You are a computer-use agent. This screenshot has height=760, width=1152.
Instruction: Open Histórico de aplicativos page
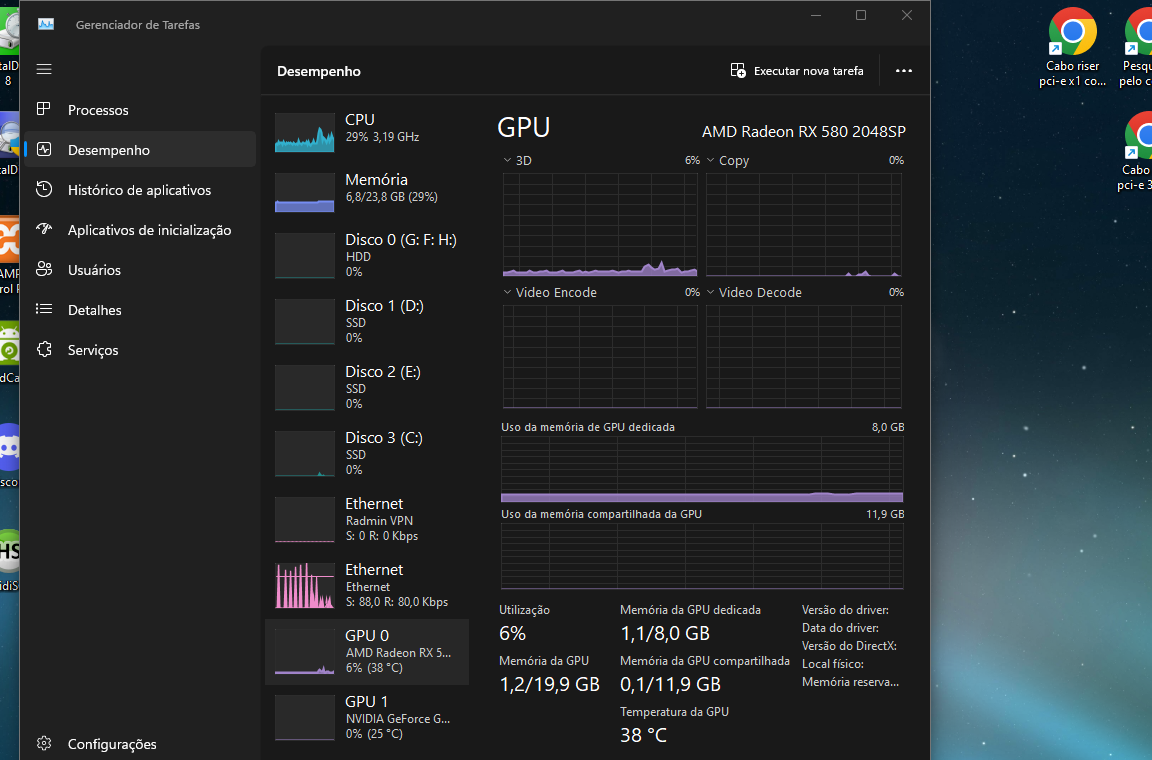pyautogui.click(x=140, y=190)
